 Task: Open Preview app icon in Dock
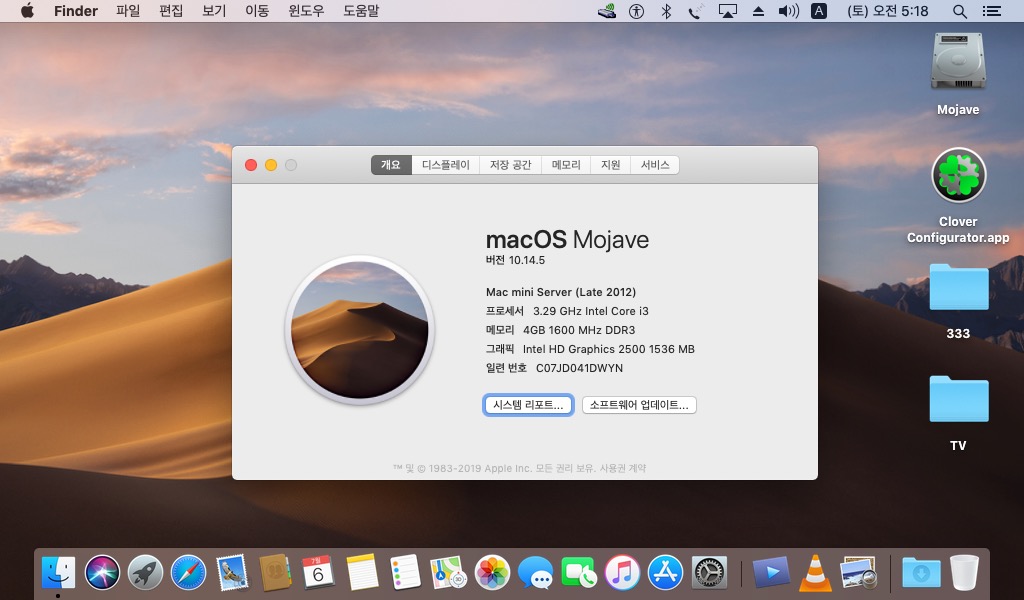pos(859,573)
